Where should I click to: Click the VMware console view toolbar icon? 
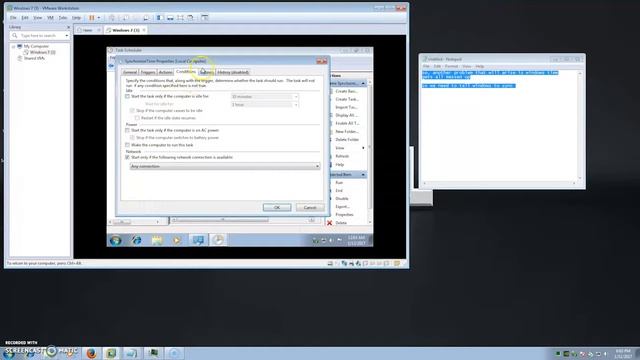(204, 18)
